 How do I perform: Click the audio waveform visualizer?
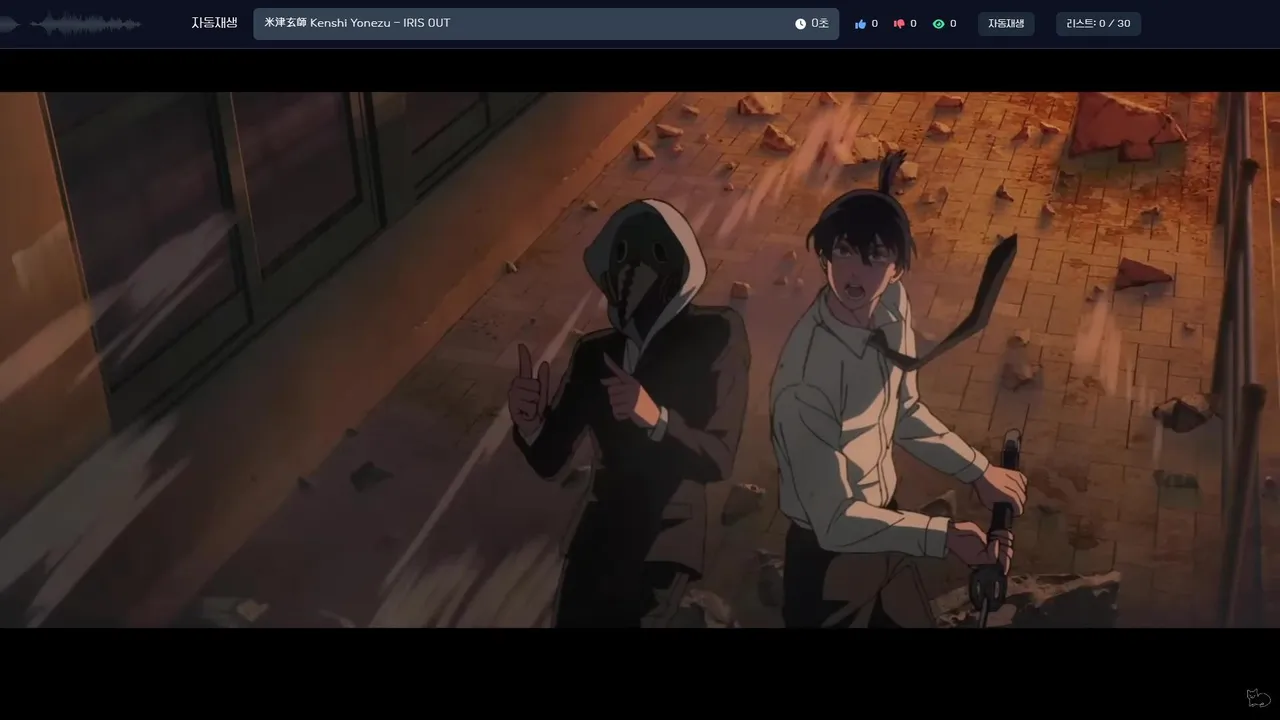pos(72,24)
